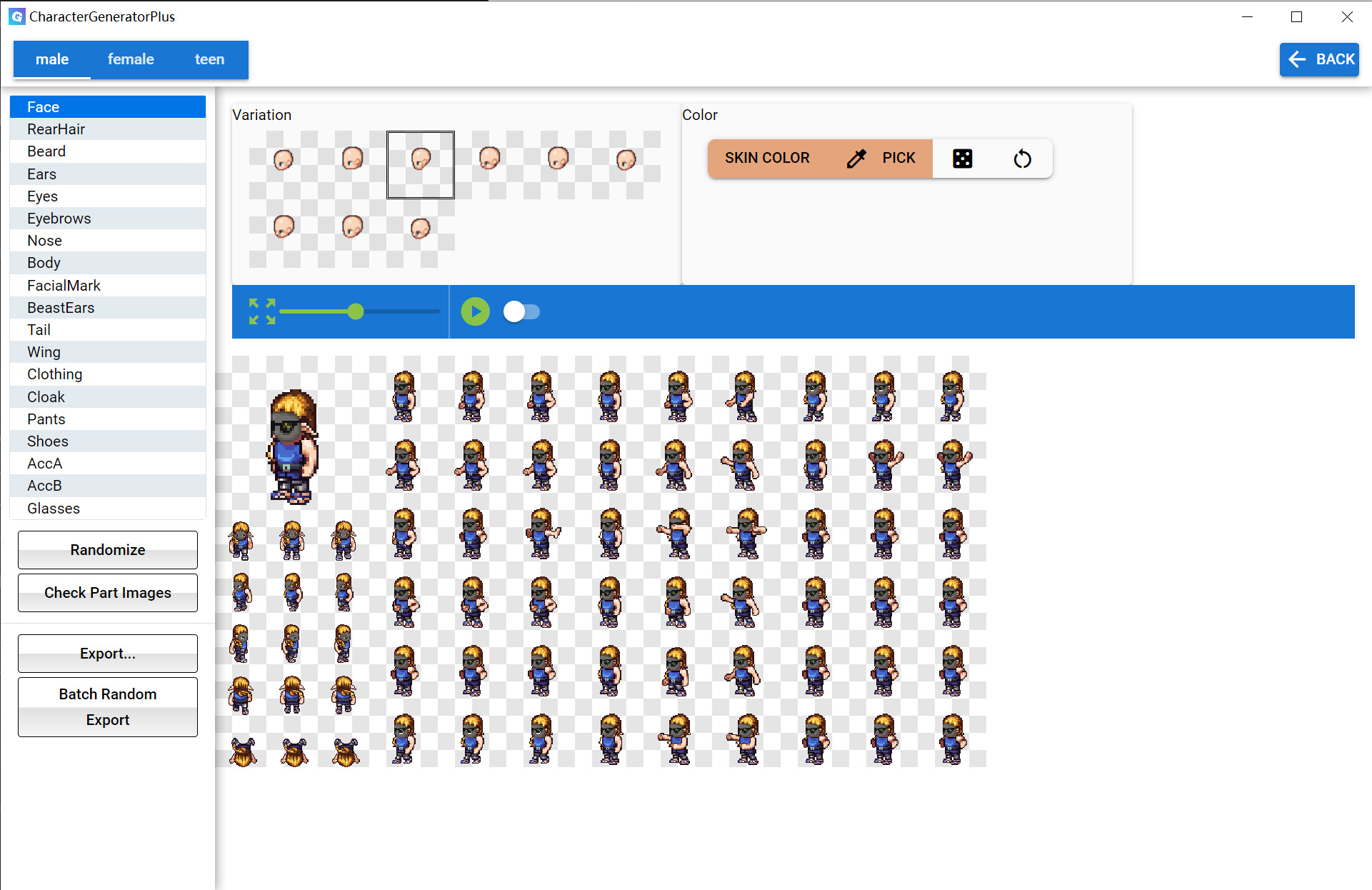Select the Clothing category in the sidebar

click(x=107, y=374)
